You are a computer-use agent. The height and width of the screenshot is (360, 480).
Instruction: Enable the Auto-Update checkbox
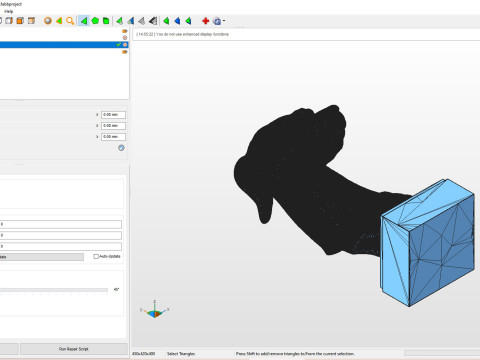point(96,256)
